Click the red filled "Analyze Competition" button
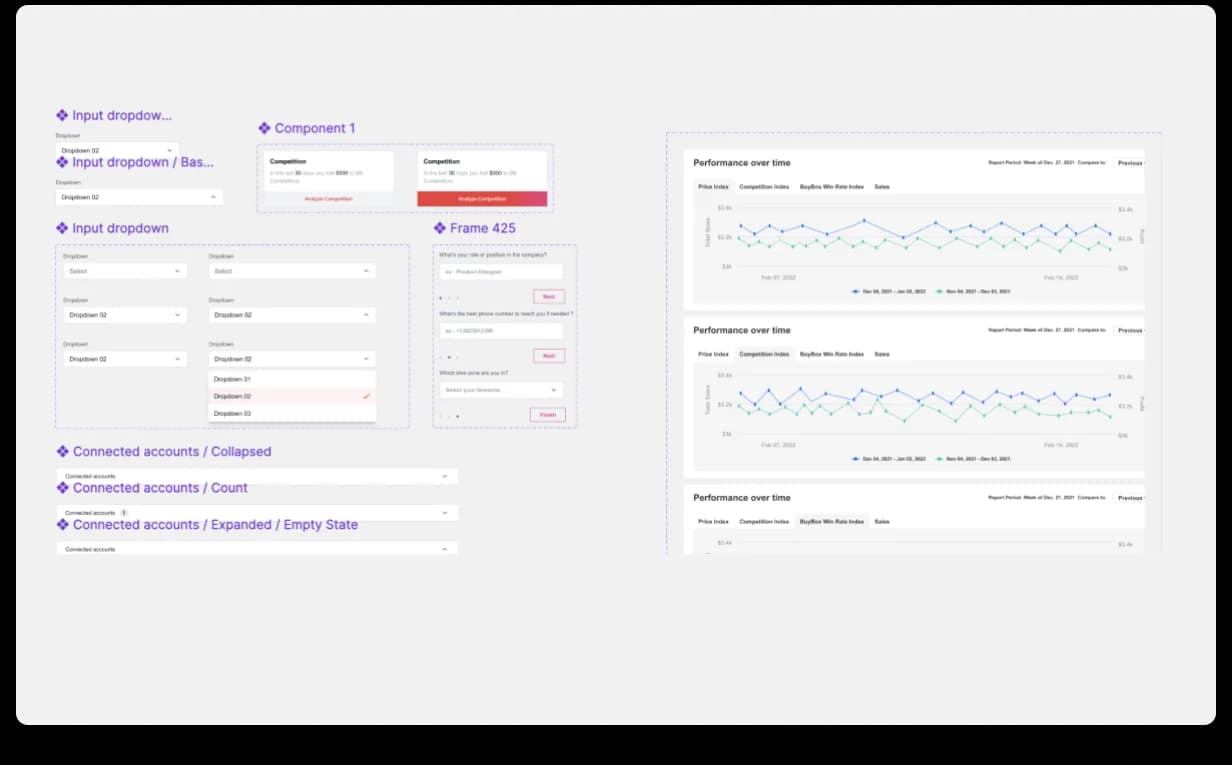 (x=482, y=199)
